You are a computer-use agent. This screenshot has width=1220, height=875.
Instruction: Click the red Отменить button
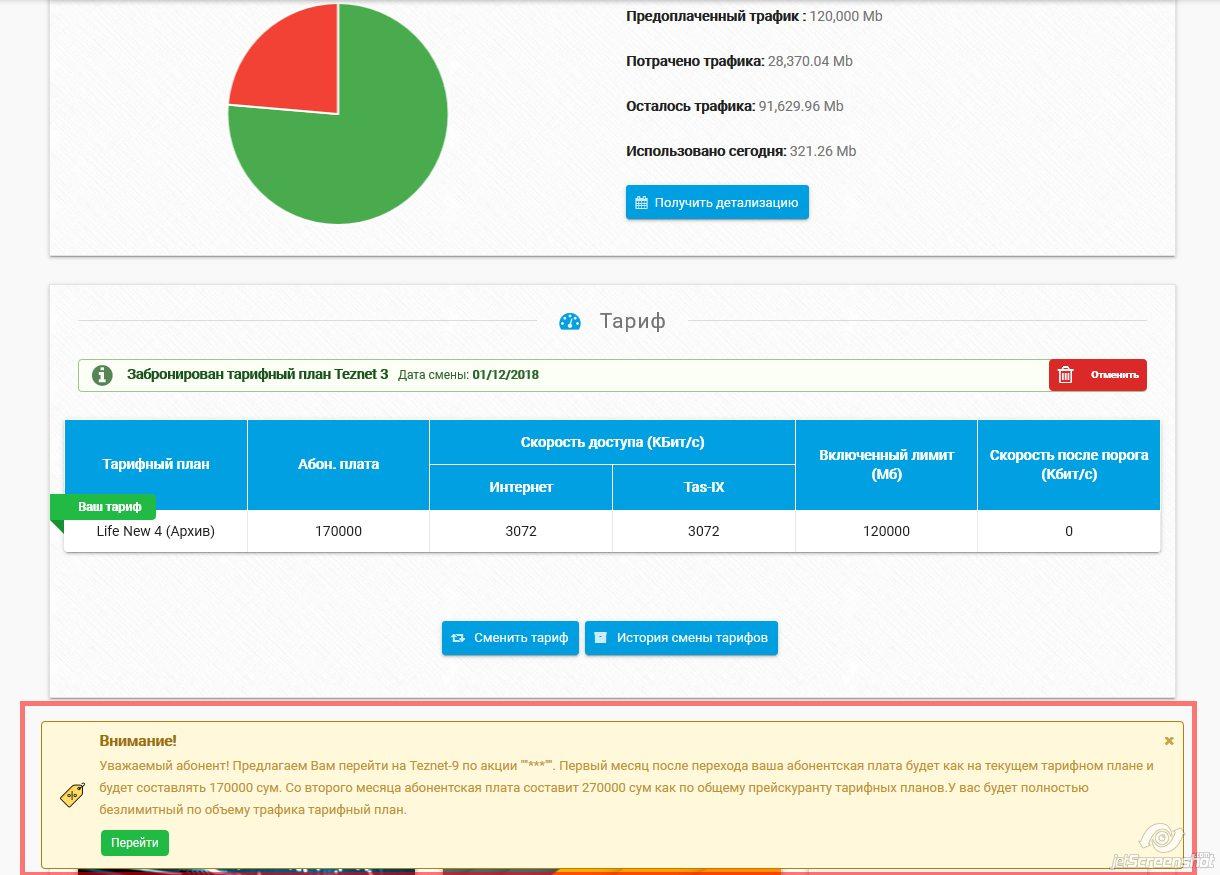1098,375
